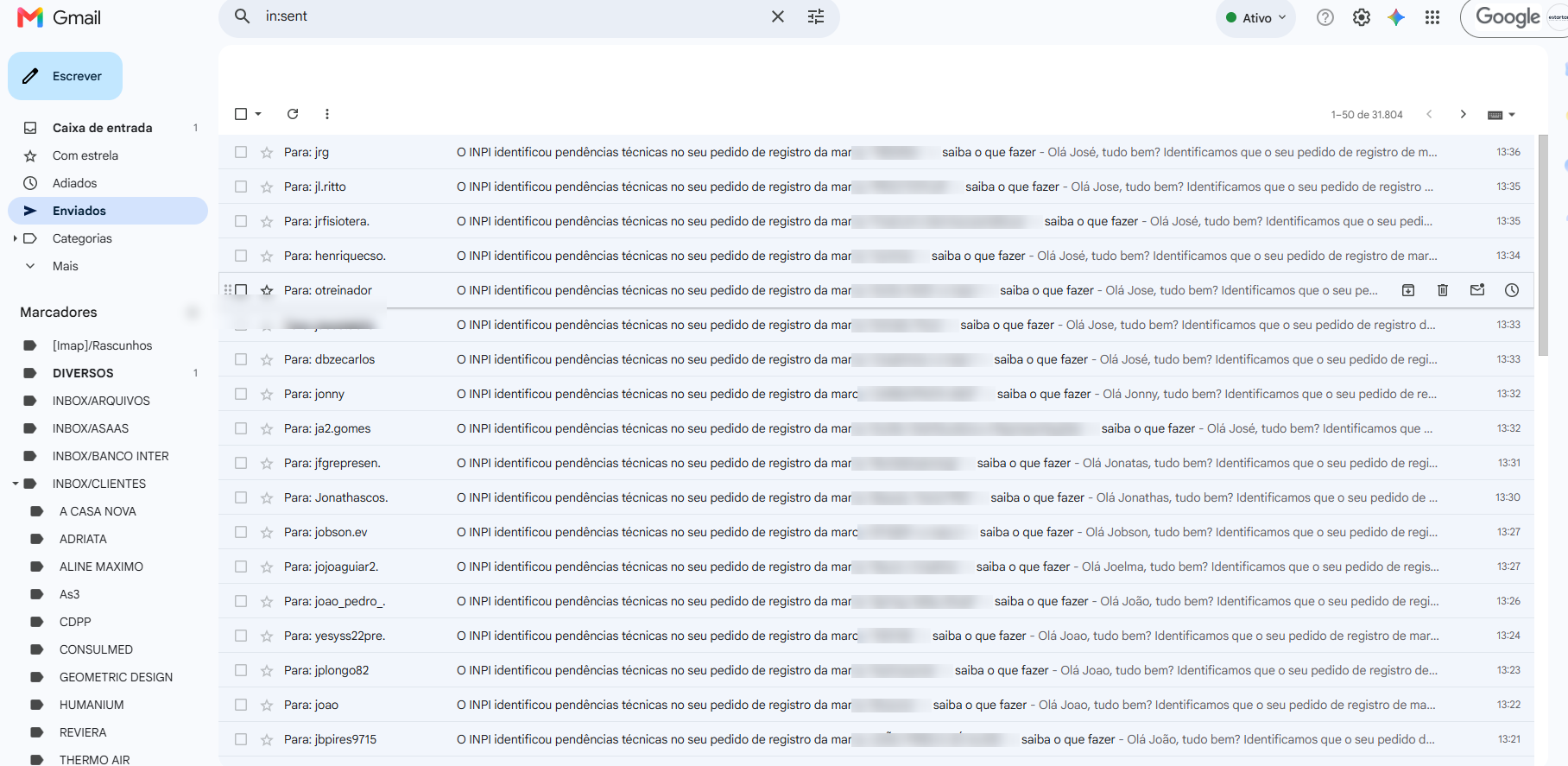Viewport: 1568px width, 766px height.
Task: Open the email sent to jbpires9715
Action: pos(876,739)
